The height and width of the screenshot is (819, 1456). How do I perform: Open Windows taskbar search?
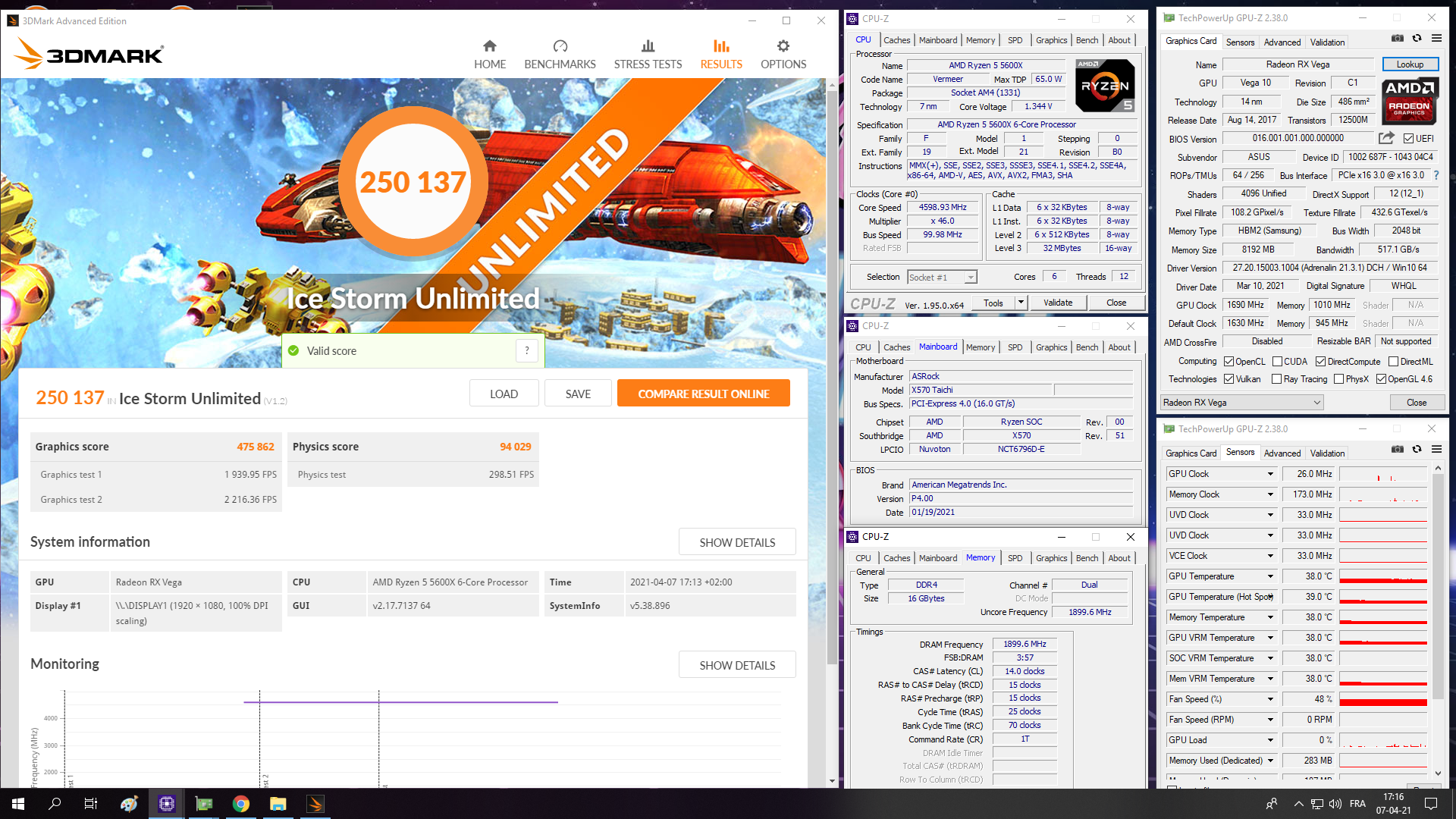55,804
